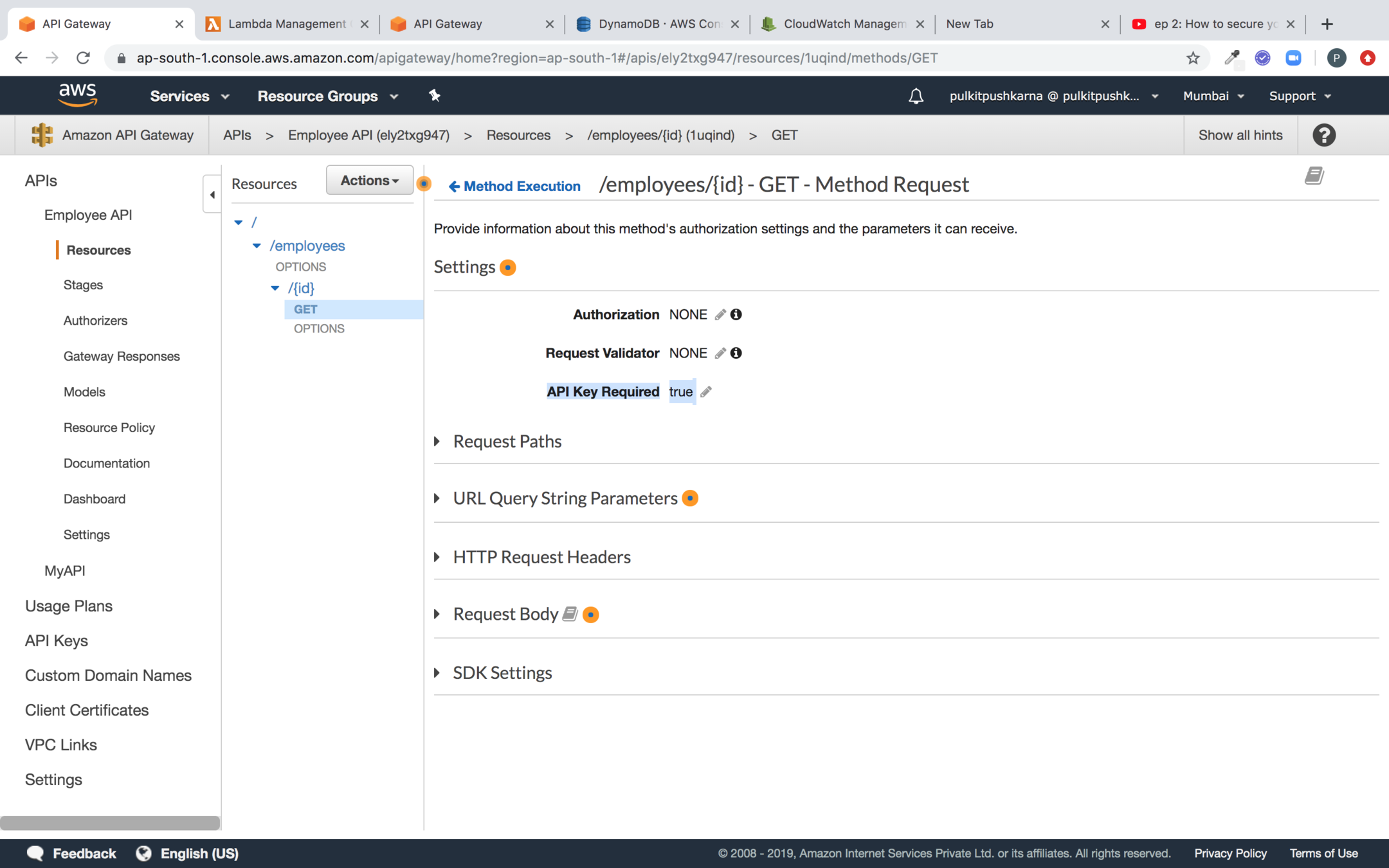Viewport: 1389px width, 868px height.
Task: Open the AWS notifications bell
Action: pos(916,96)
